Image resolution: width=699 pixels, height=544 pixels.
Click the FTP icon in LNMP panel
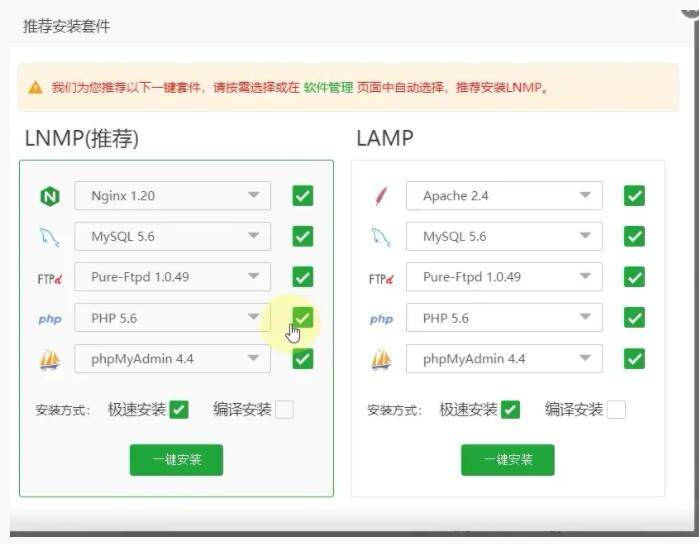click(49, 279)
